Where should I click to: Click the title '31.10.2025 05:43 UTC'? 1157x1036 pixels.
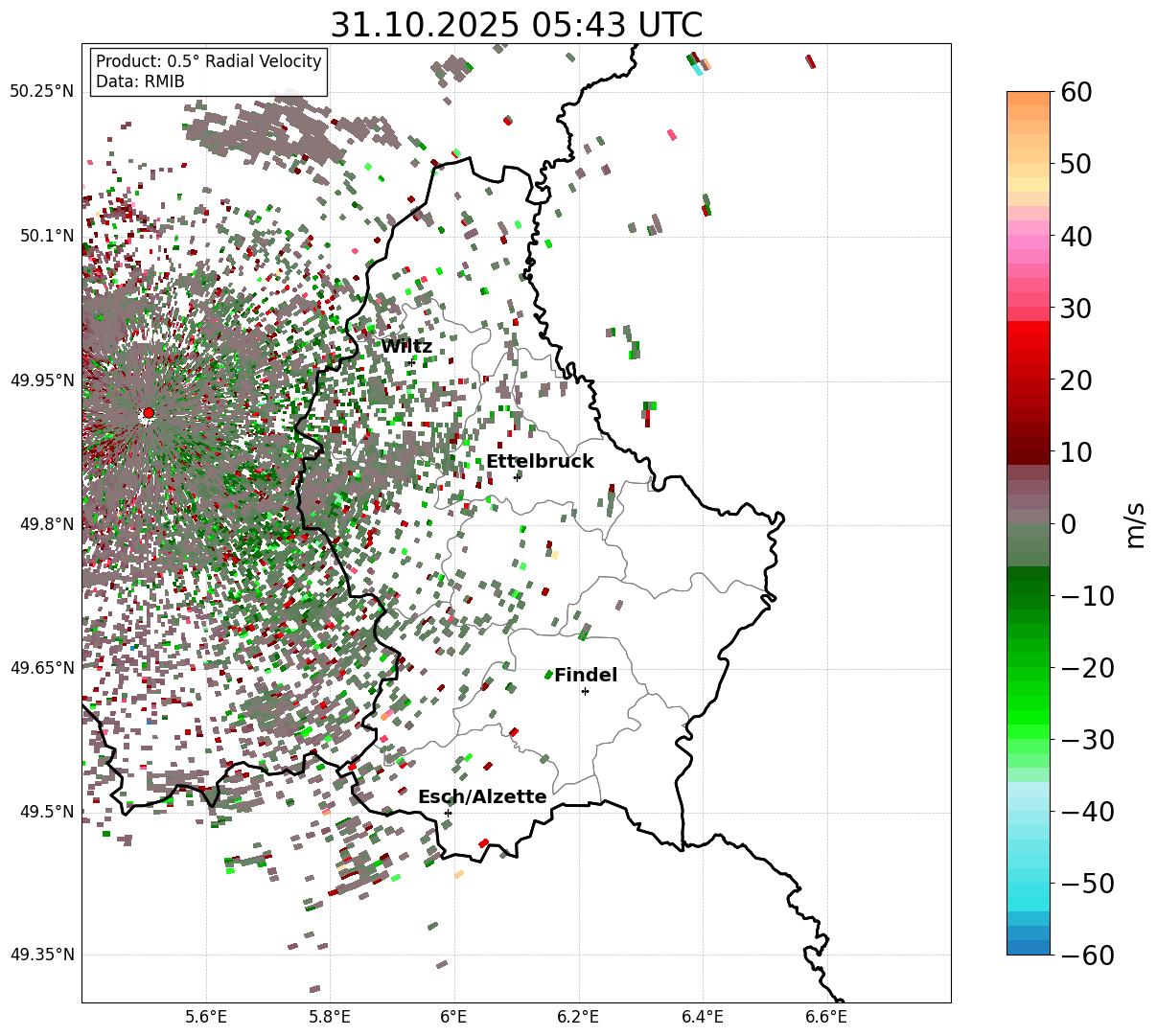tap(516, 25)
